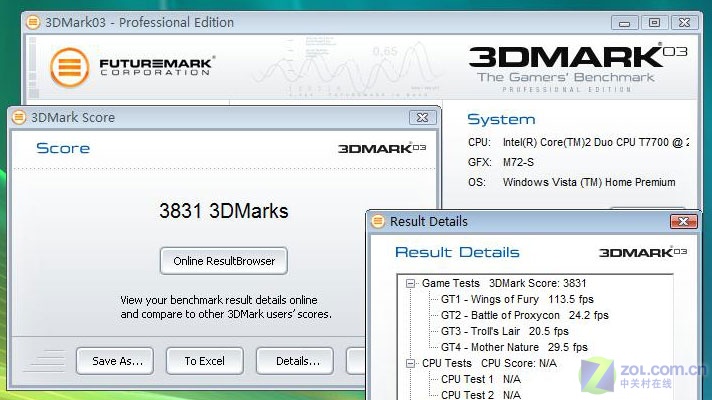Click the 3DMark Score dialog title icon
The image size is (712, 400).
19,117
